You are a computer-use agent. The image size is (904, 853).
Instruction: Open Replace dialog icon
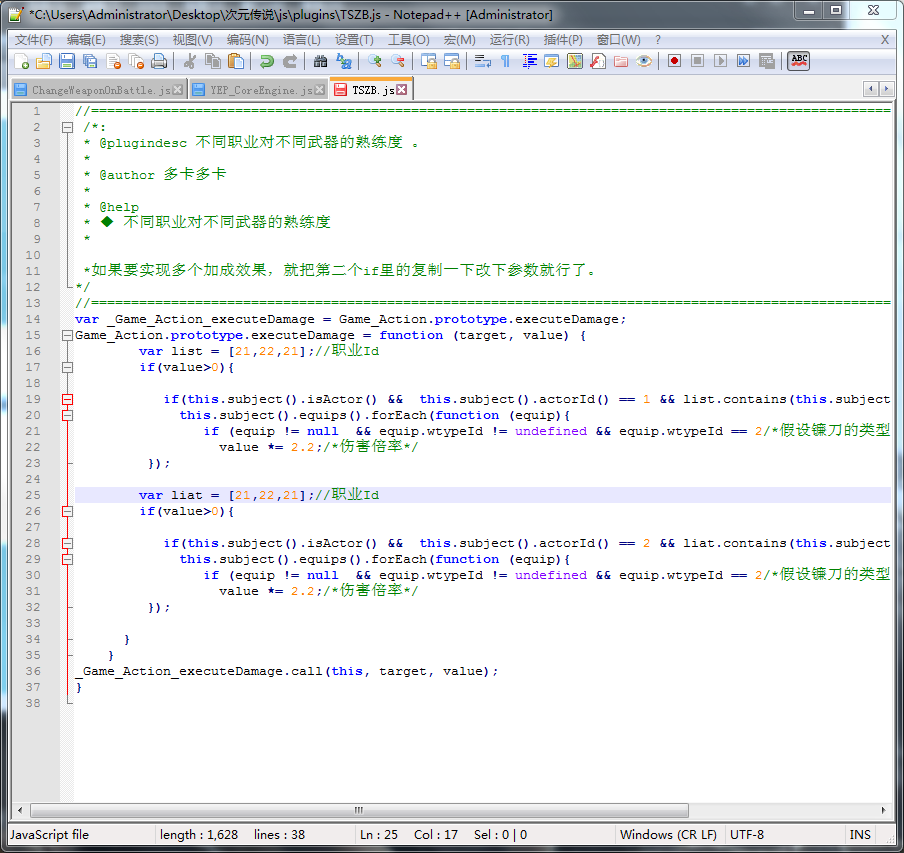(x=344, y=61)
